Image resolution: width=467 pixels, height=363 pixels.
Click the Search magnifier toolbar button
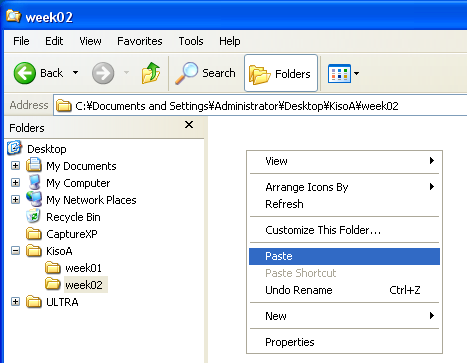click(x=205, y=73)
